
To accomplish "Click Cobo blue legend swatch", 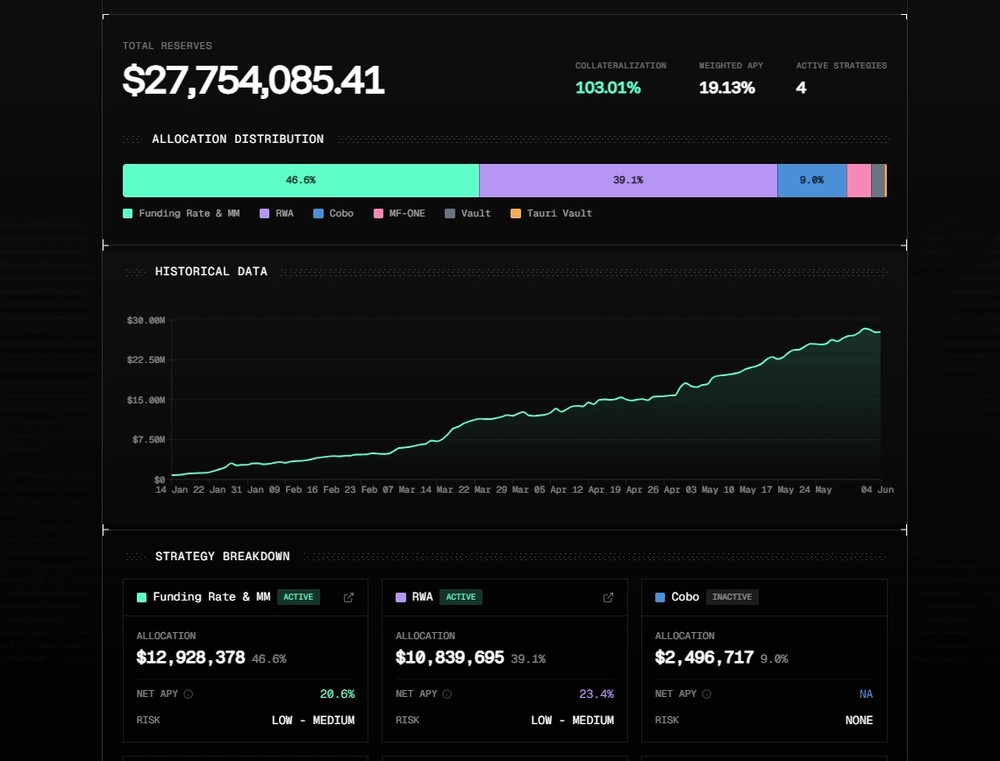I will click(318, 214).
